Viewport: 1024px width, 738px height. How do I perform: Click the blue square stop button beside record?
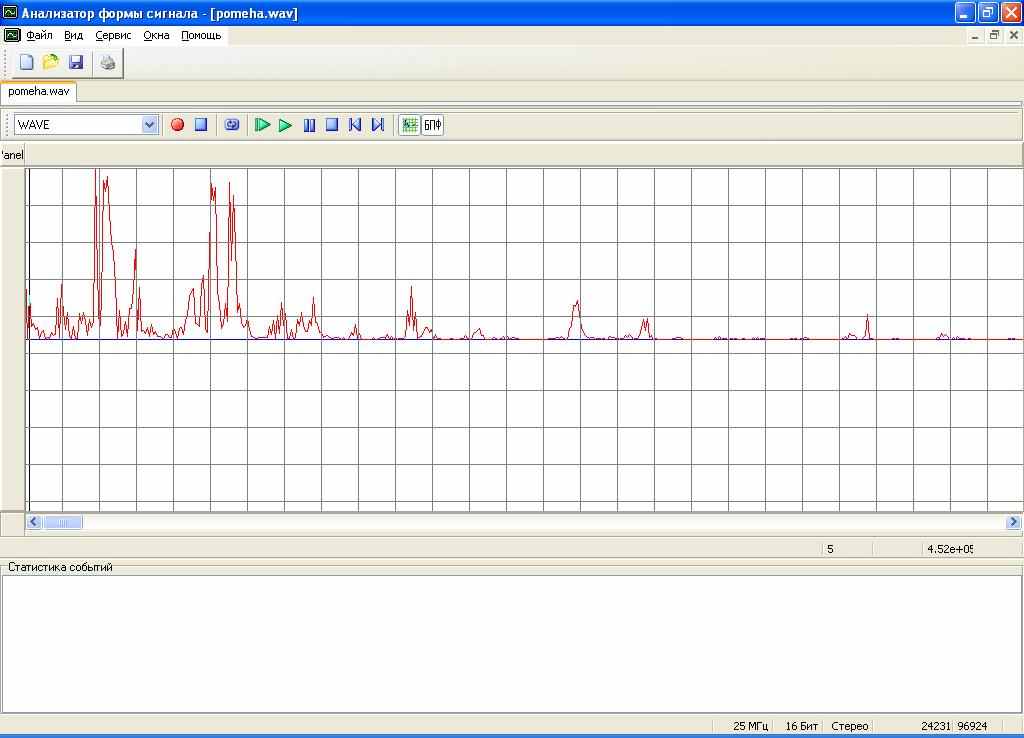pyautogui.click(x=201, y=124)
